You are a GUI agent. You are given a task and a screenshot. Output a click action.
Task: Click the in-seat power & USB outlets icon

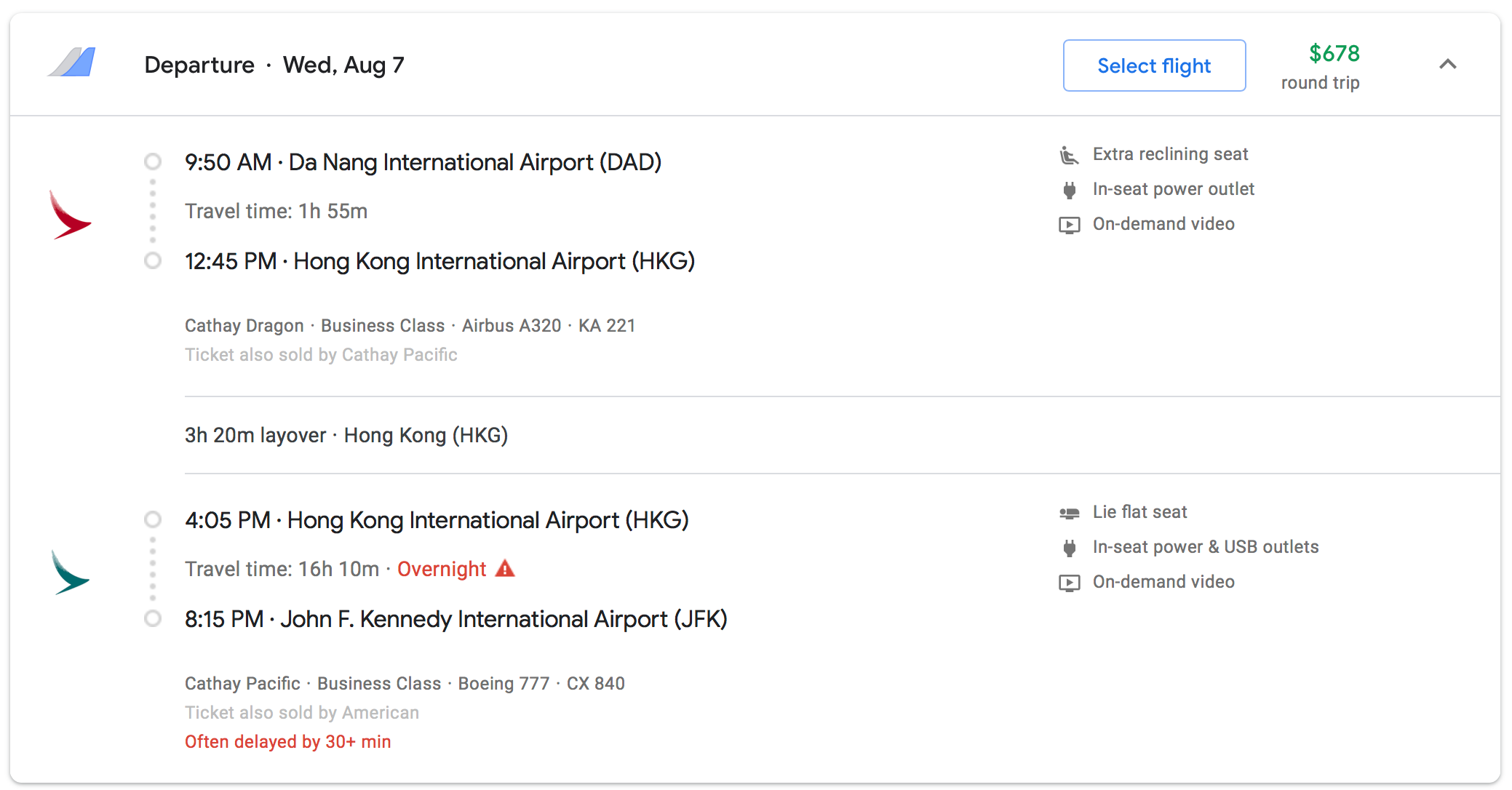pos(1069,548)
